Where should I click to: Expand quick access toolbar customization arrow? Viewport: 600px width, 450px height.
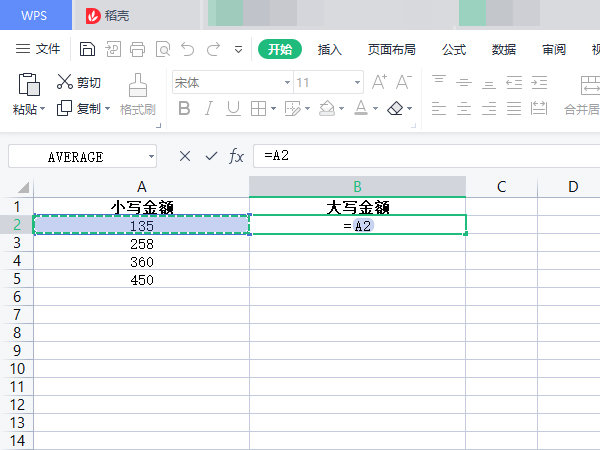pos(238,50)
